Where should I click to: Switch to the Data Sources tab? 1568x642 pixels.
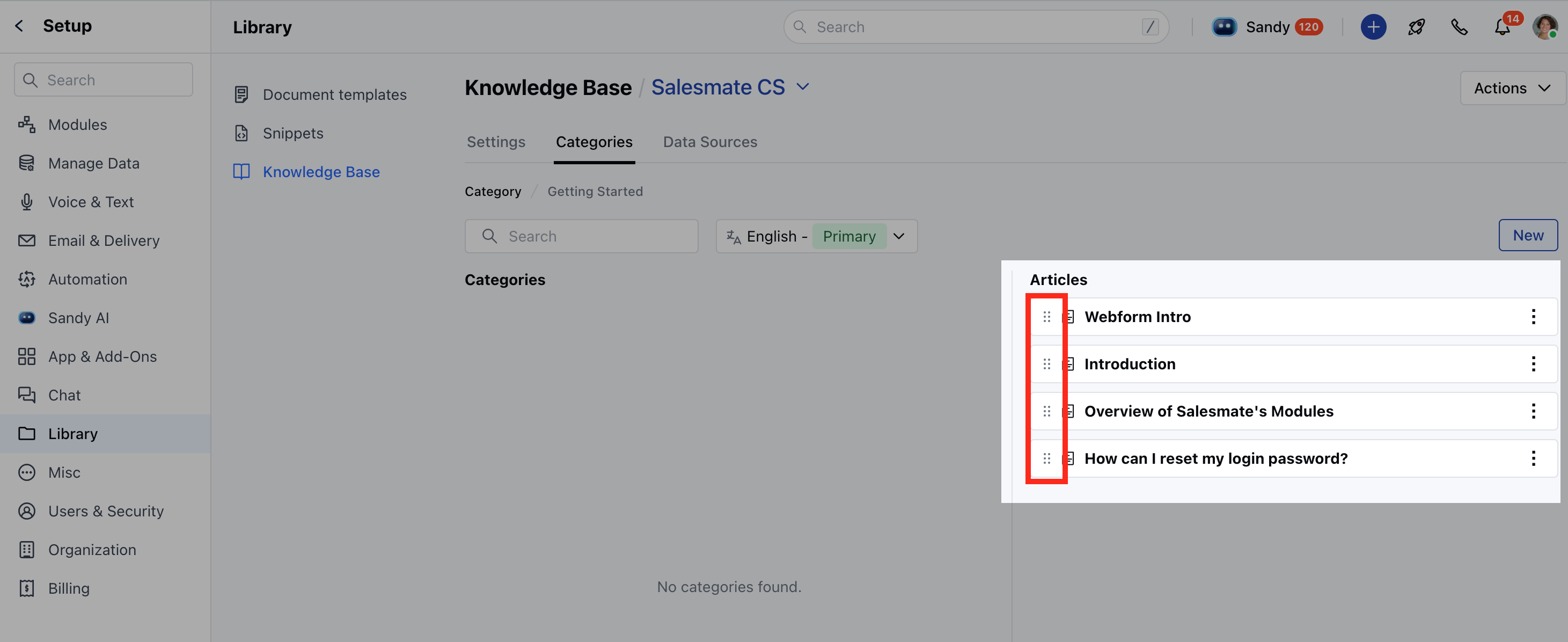click(x=710, y=142)
